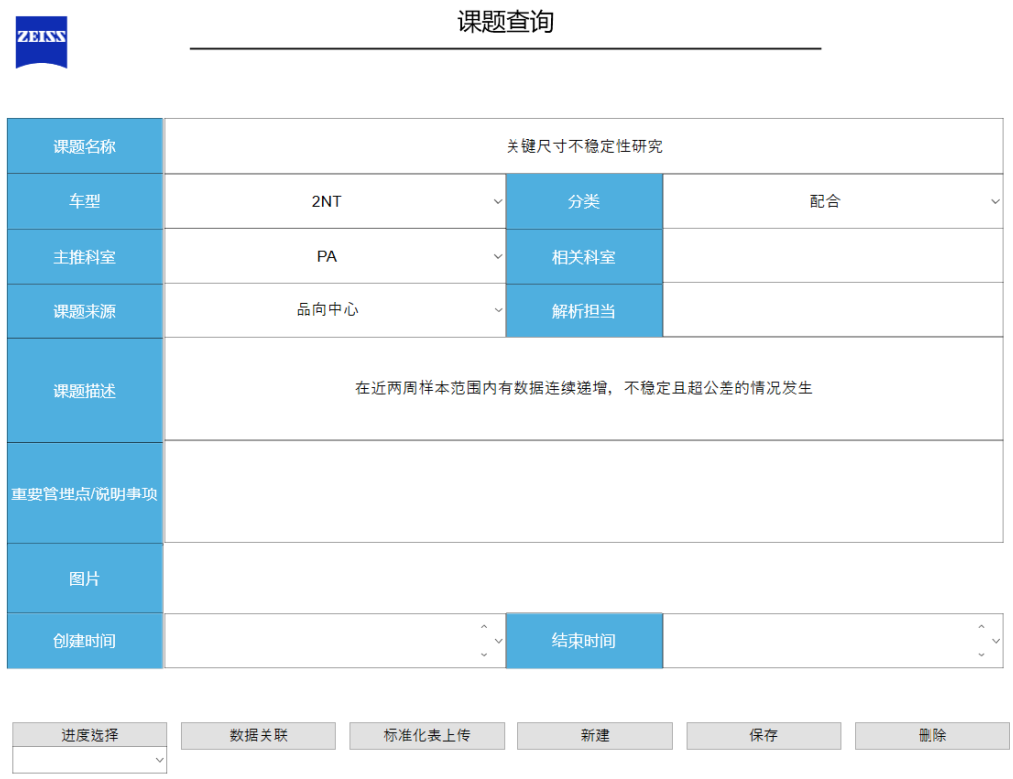Viewport: 1013px width, 779px height.
Task: Open the 结束时间 date dropdown arrow
Action: 996,641
